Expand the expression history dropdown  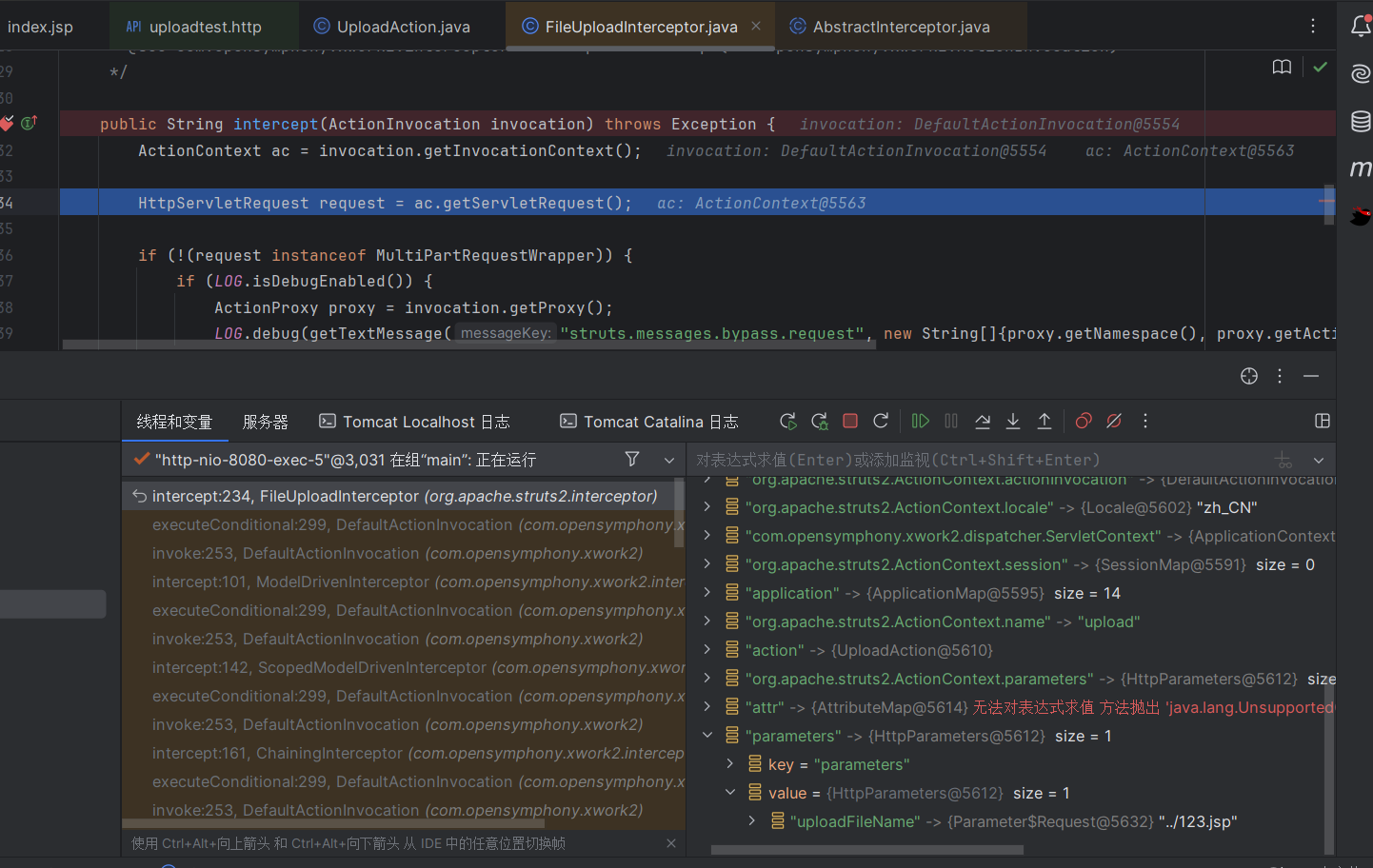[1319, 460]
